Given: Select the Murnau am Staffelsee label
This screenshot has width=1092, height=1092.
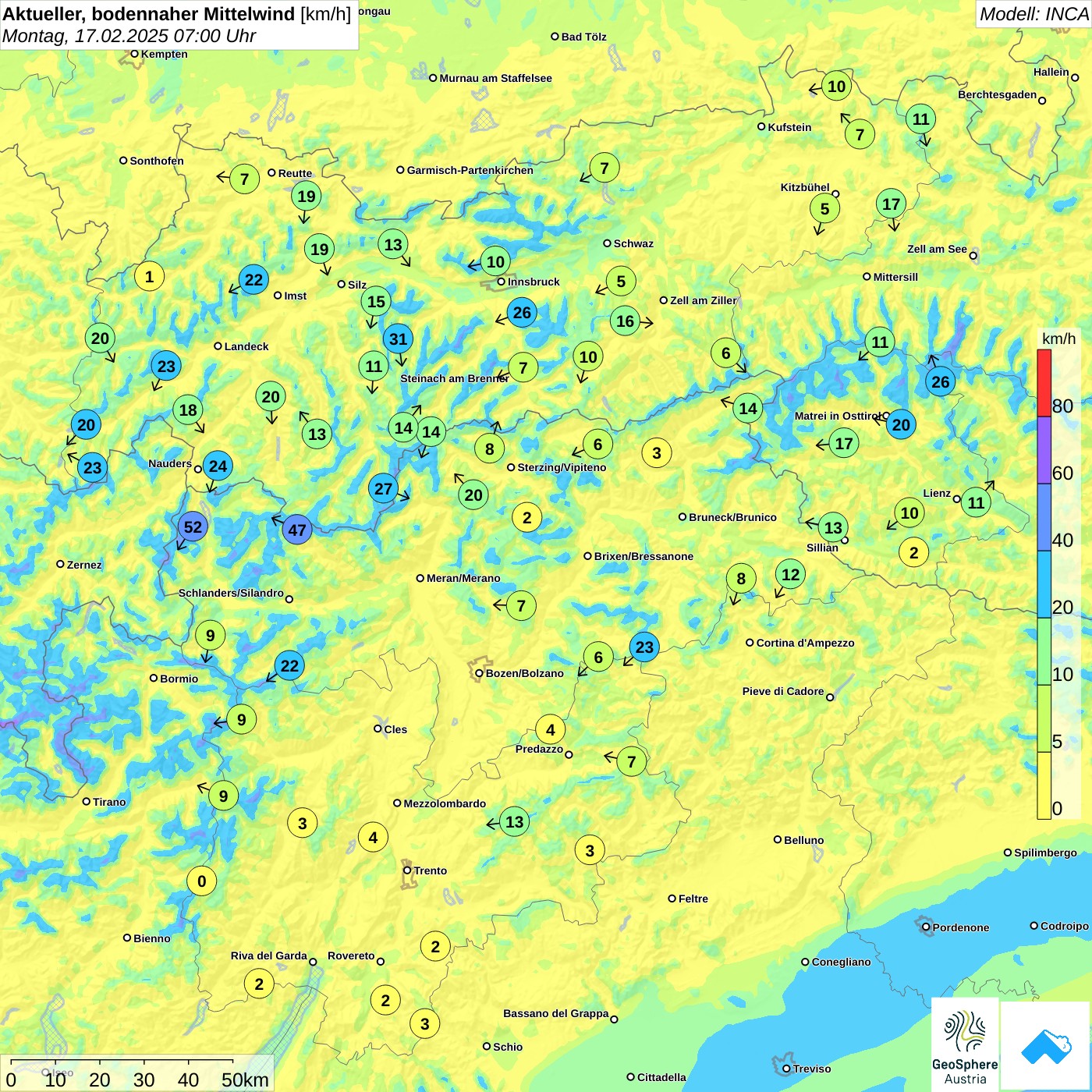Looking at the screenshot, I should (495, 78).
